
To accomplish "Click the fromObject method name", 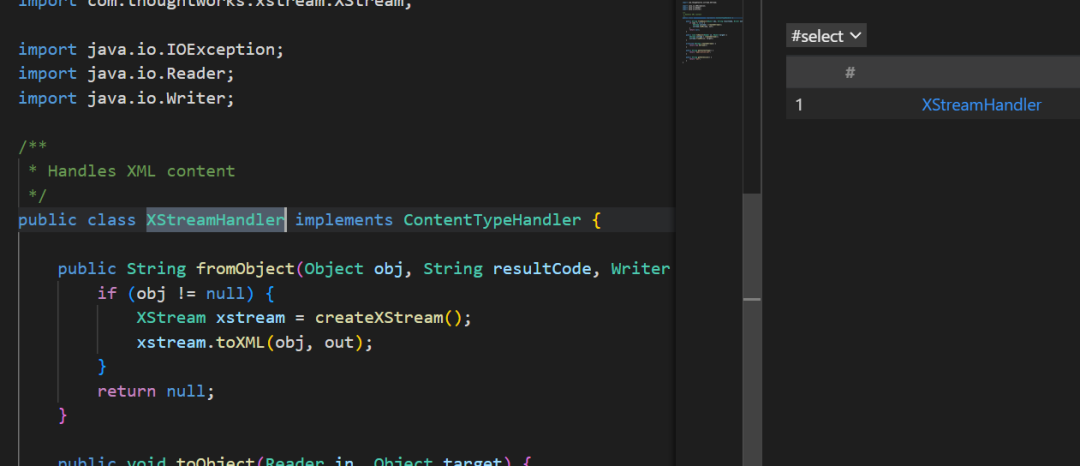I will 246,268.
